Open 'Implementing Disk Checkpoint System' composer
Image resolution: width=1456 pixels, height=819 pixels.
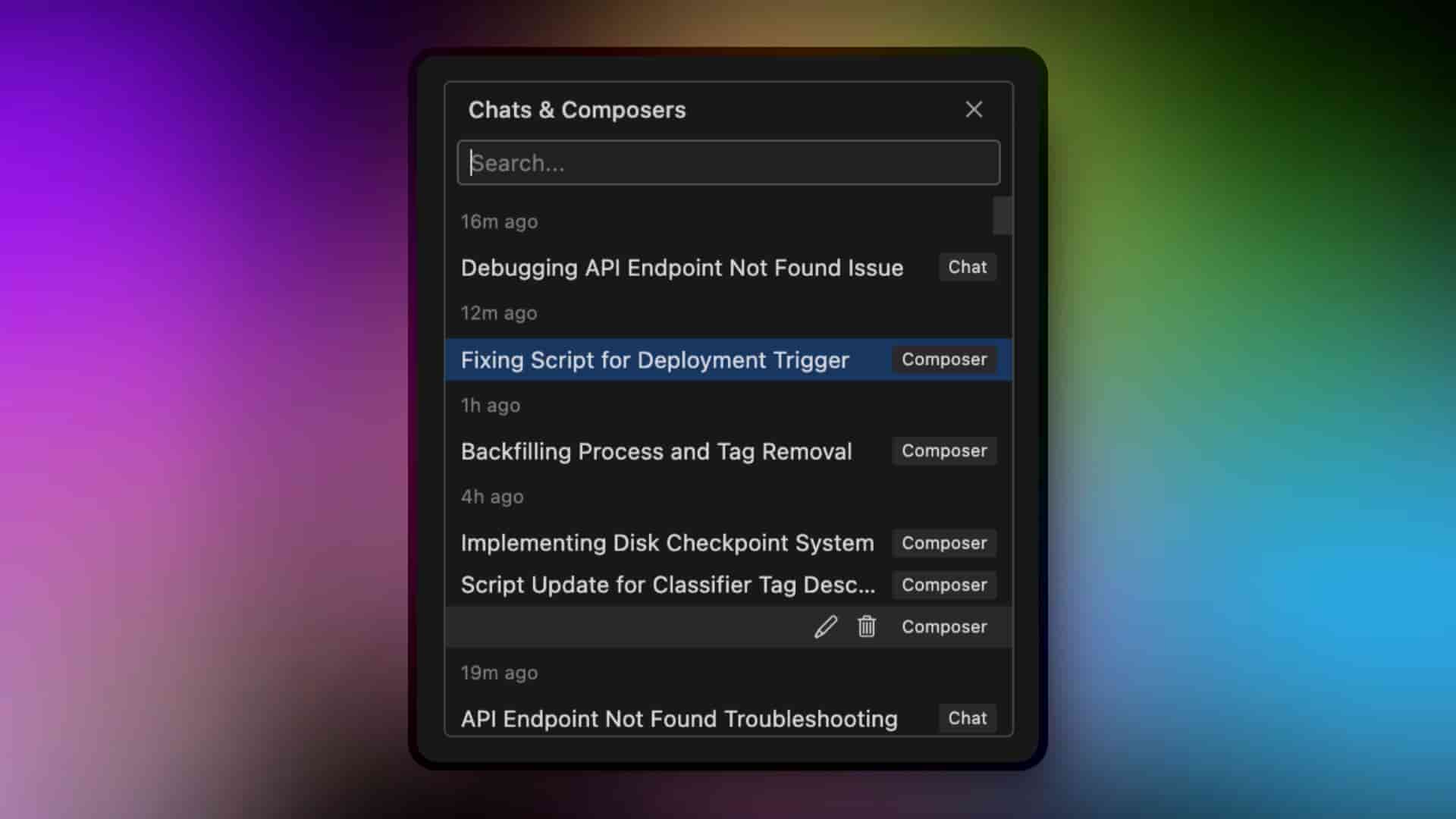667,543
